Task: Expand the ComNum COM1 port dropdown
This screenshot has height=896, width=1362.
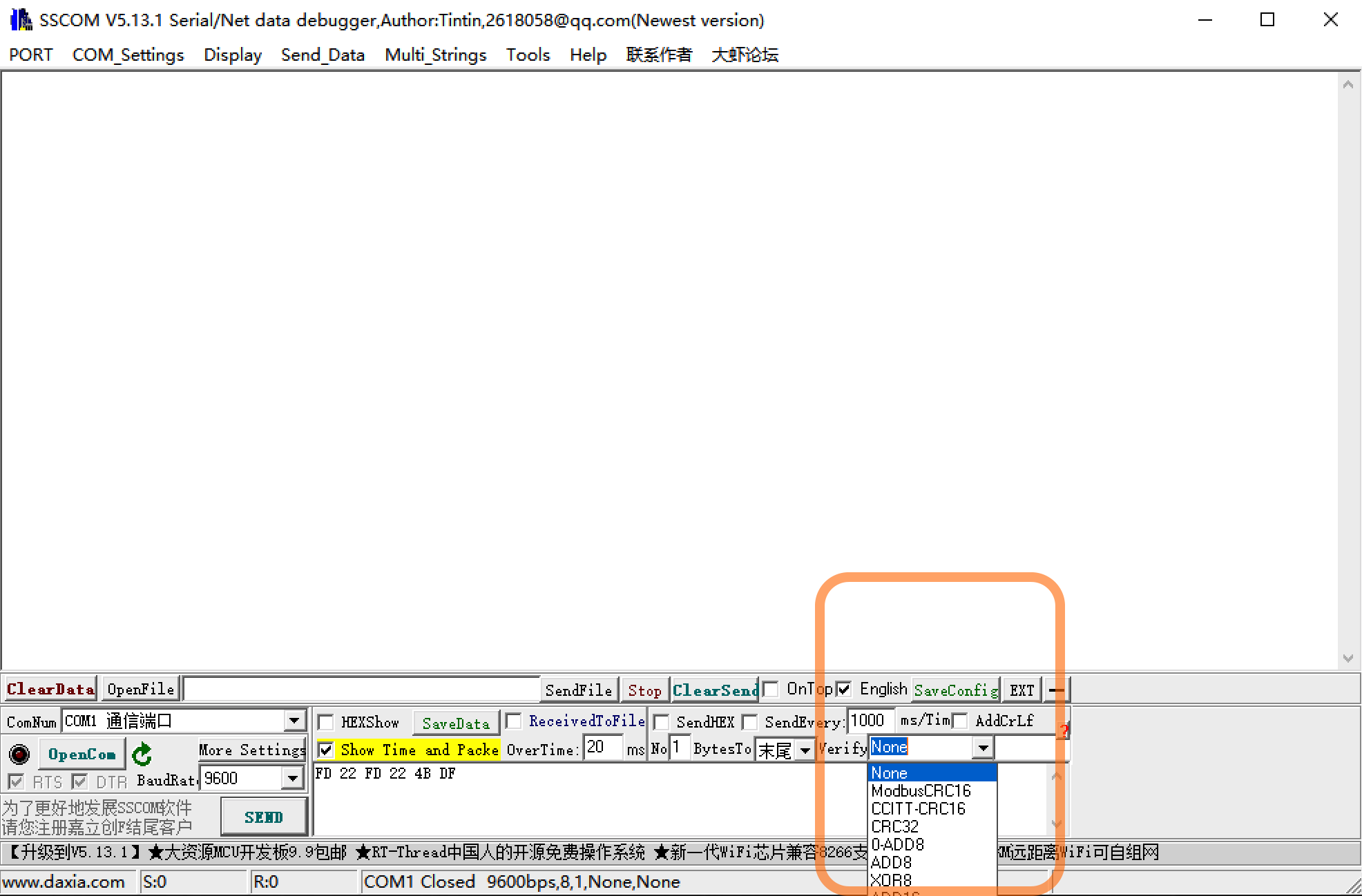Action: point(295,721)
